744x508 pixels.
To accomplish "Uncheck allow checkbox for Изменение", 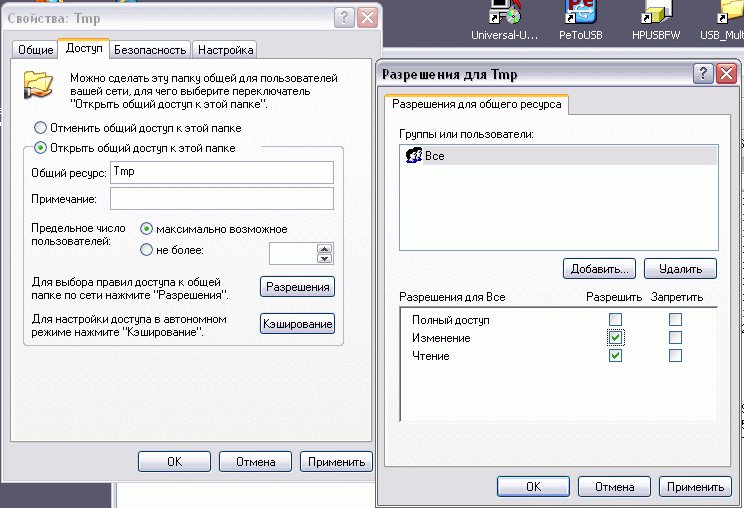I will coord(616,338).
